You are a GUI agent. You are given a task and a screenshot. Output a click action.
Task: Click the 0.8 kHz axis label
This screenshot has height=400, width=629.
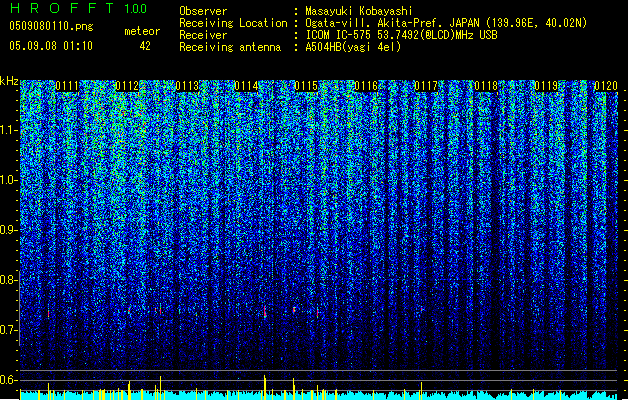tap(9, 280)
